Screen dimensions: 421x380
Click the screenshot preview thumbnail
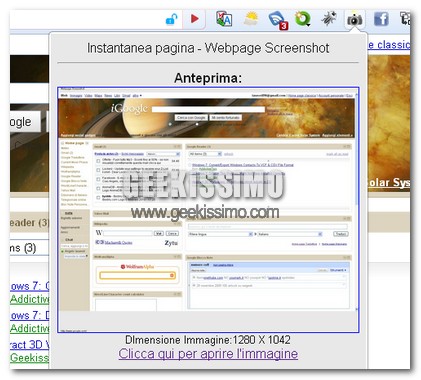coord(208,210)
